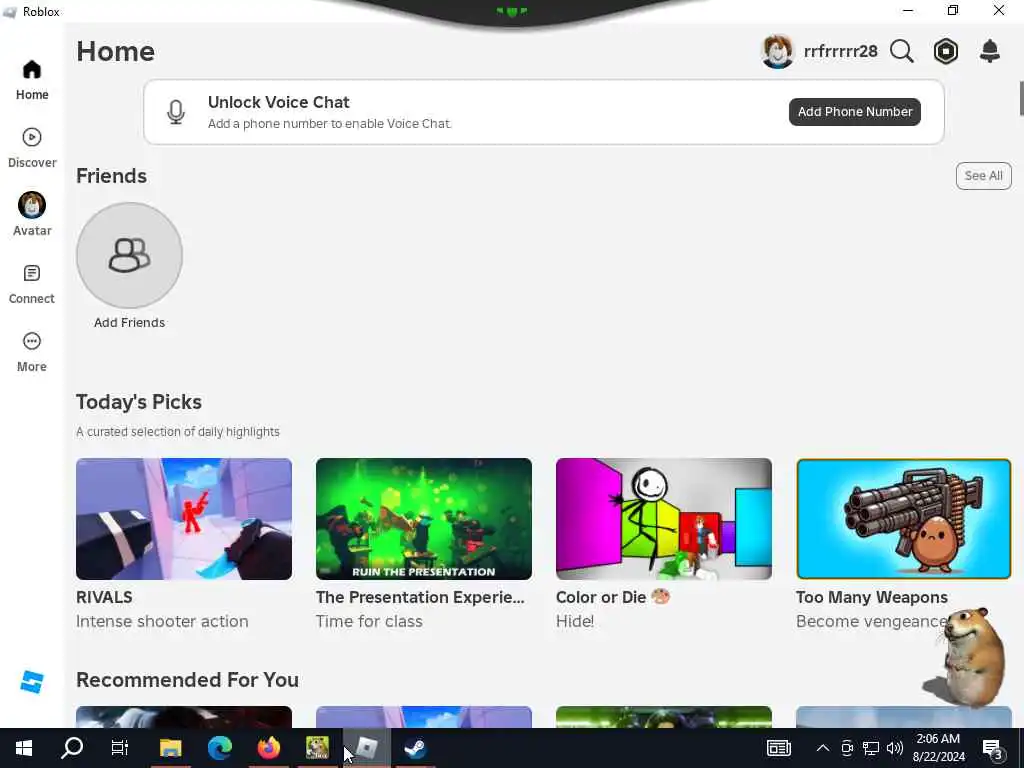The image size is (1024, 768).
Task: Open the Home sidebar item
Action: tap(31, 80)
